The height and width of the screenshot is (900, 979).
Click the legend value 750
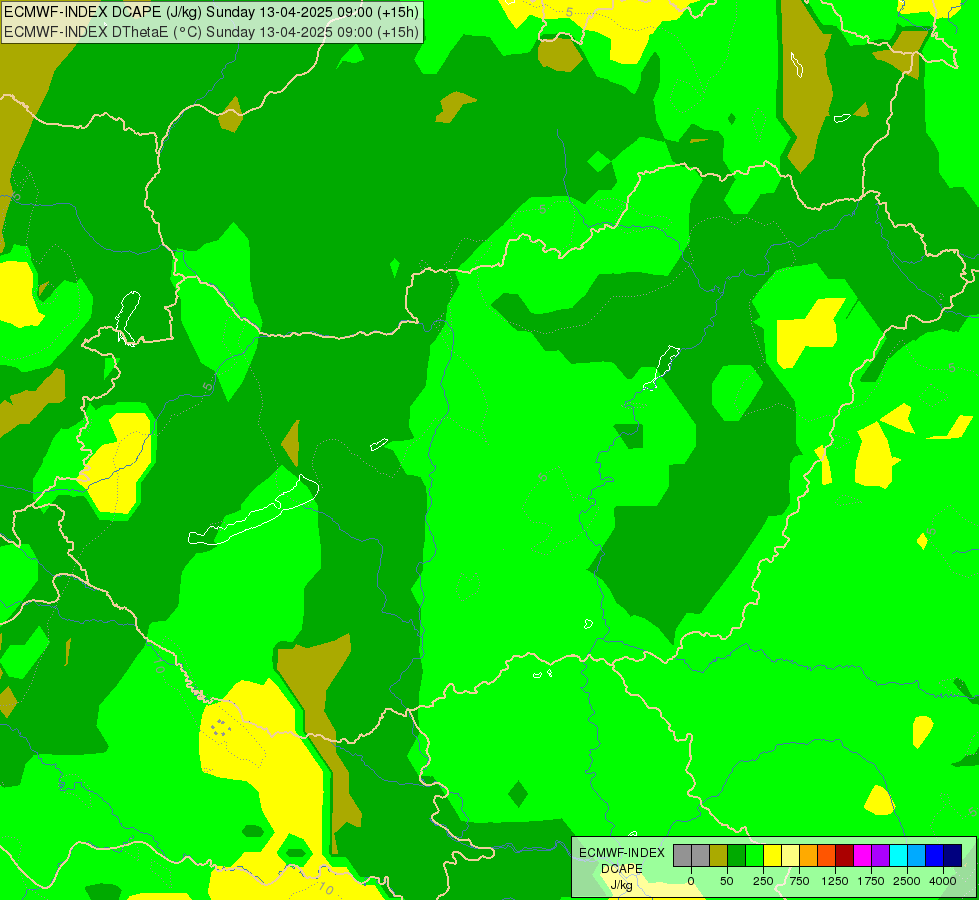(799, 881)
